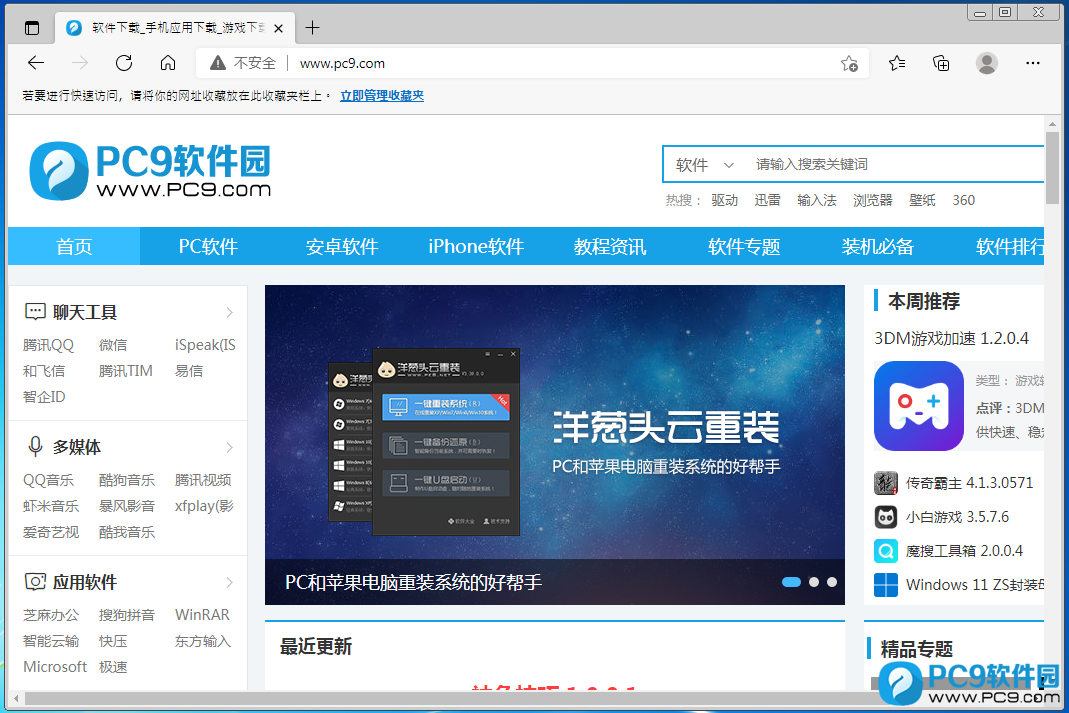The image size is (1069, 713).
Task: Open the 腾讯TIM software link
Action: pyautogui.click(x=125, y=371)
